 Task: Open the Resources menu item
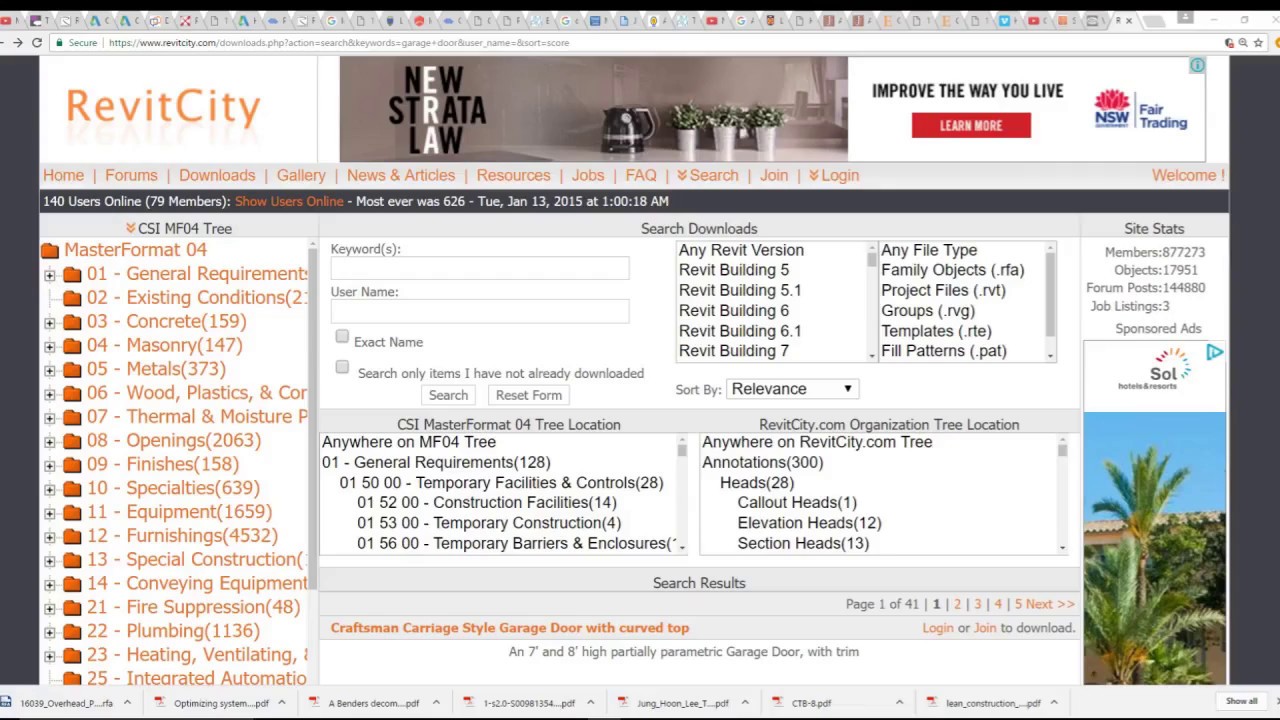pyautogui.click(x=513, y=175)
